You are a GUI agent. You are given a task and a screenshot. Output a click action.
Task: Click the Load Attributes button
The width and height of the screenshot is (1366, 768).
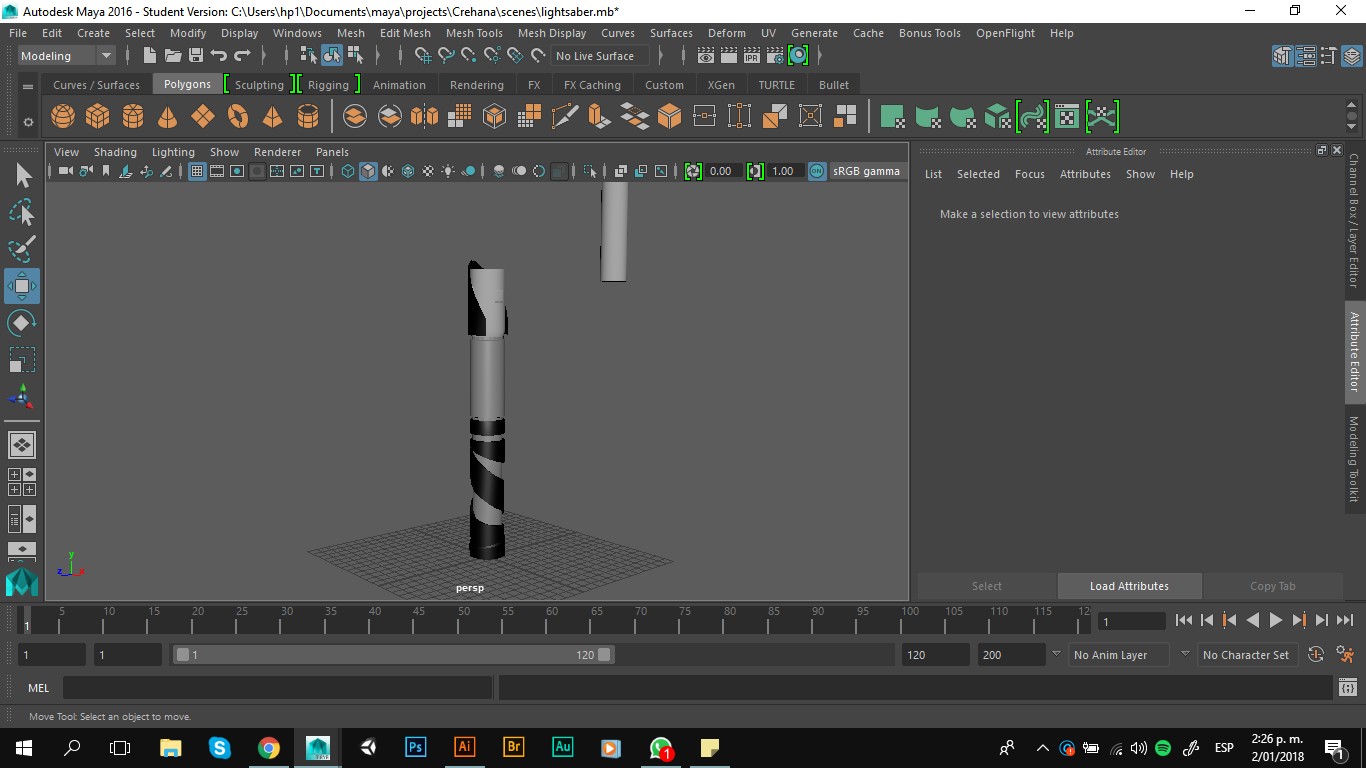[1129, 586]
